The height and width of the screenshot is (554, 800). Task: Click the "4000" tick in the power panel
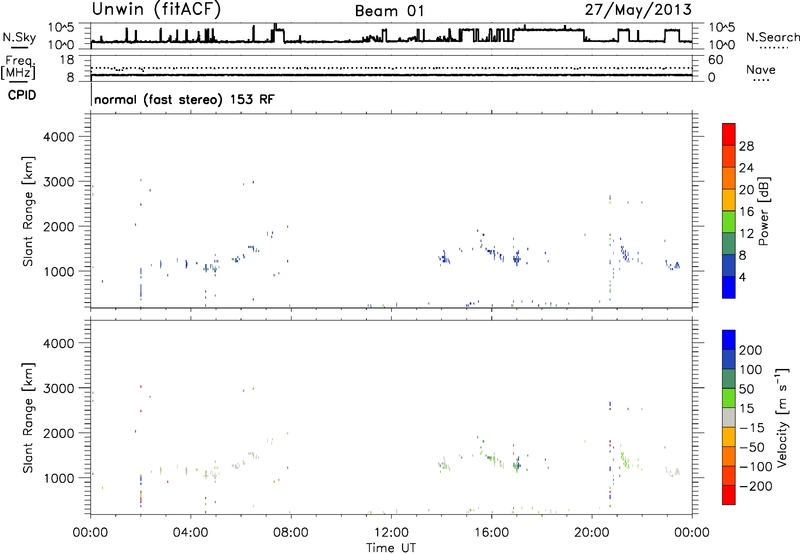tap(58, 137)
